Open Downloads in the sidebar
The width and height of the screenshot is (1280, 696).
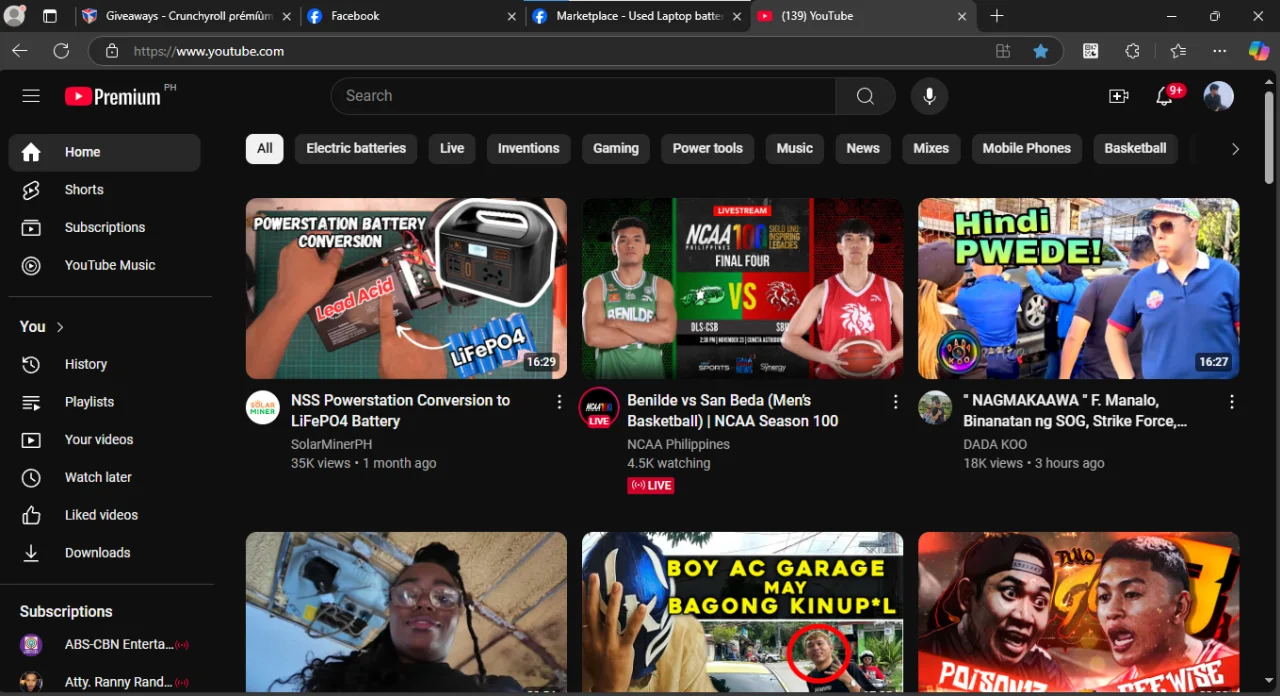point(104,552)
